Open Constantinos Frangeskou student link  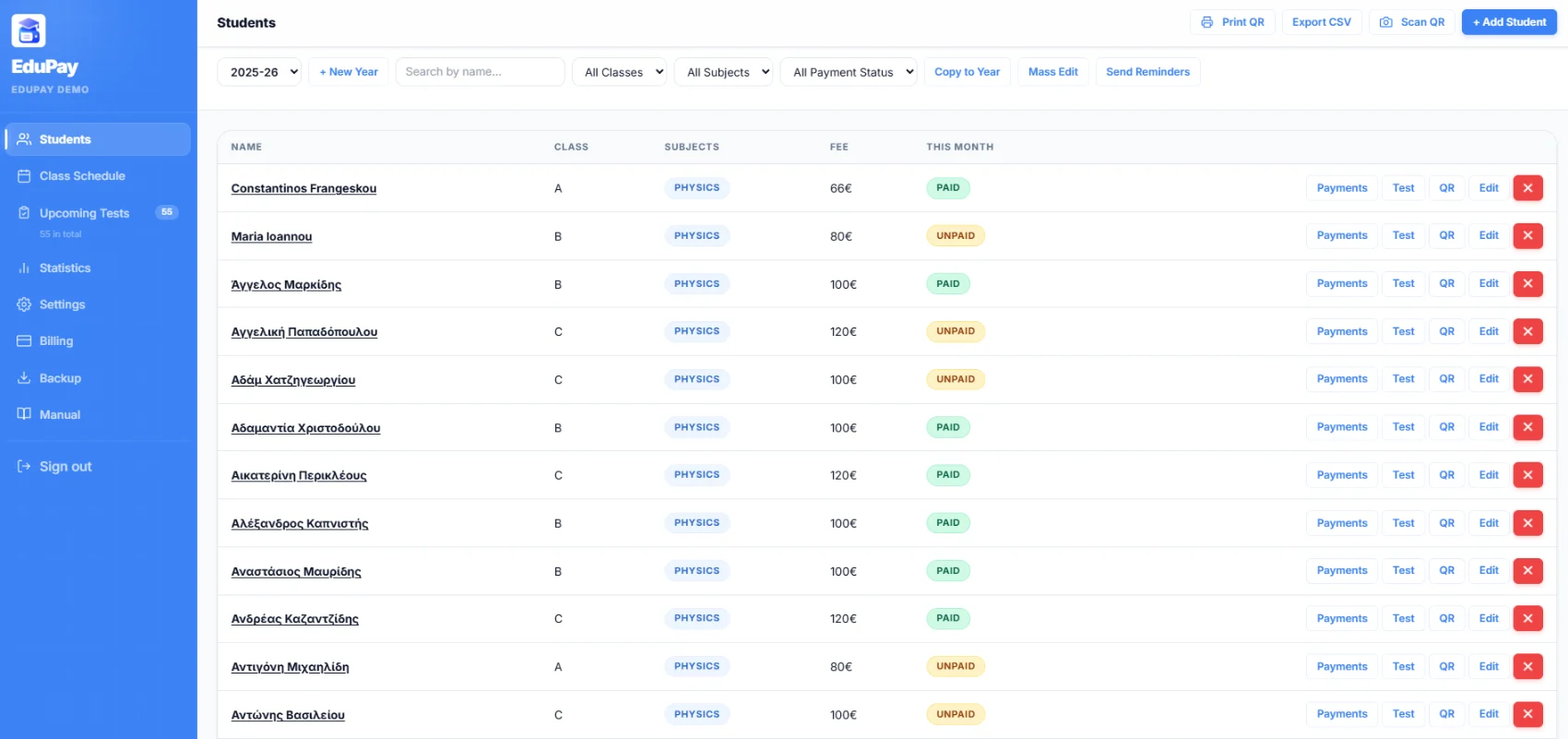point(303,188)
